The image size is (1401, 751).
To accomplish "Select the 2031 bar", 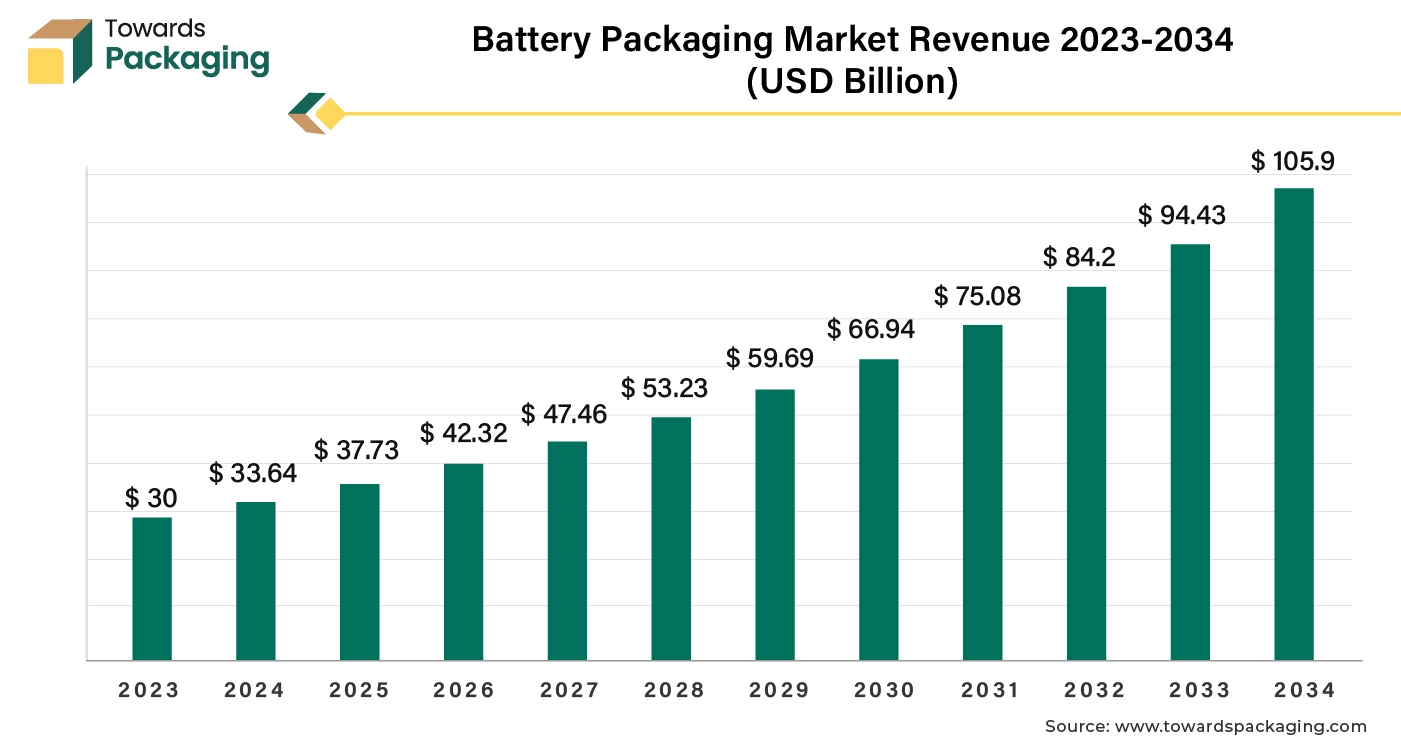I will pos(983,493).
